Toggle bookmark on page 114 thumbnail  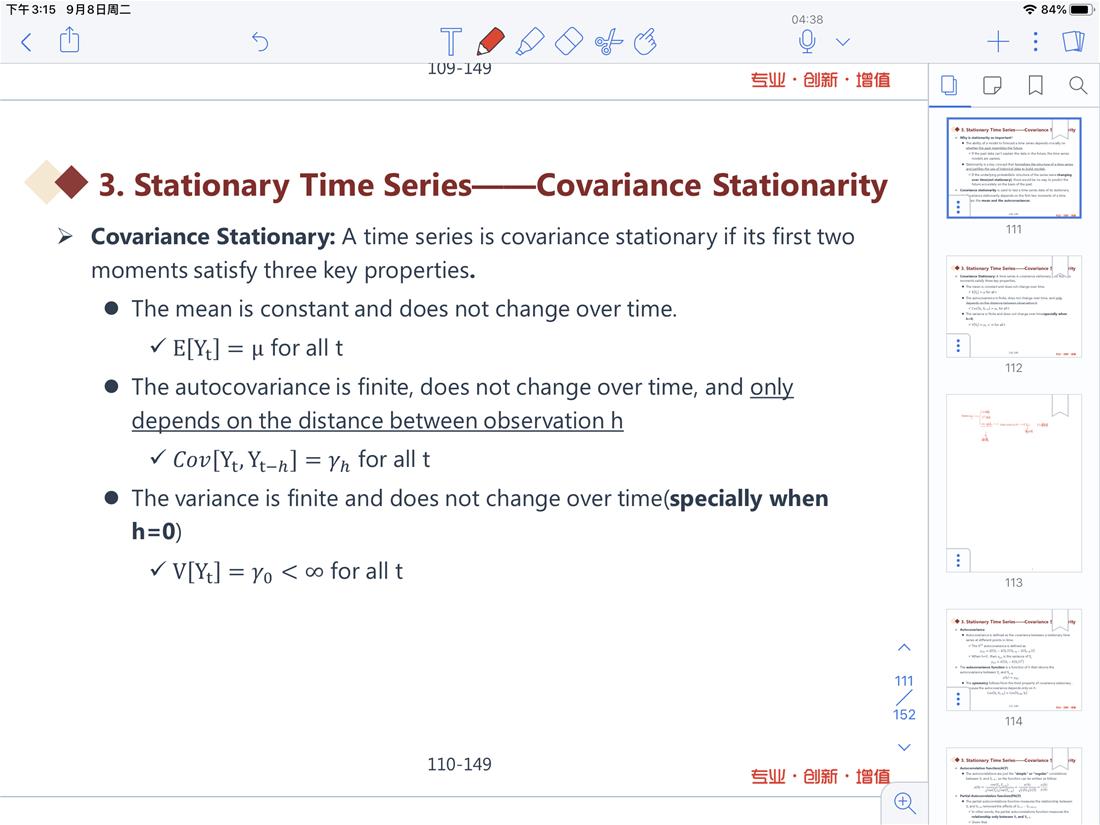[1059, 622]
